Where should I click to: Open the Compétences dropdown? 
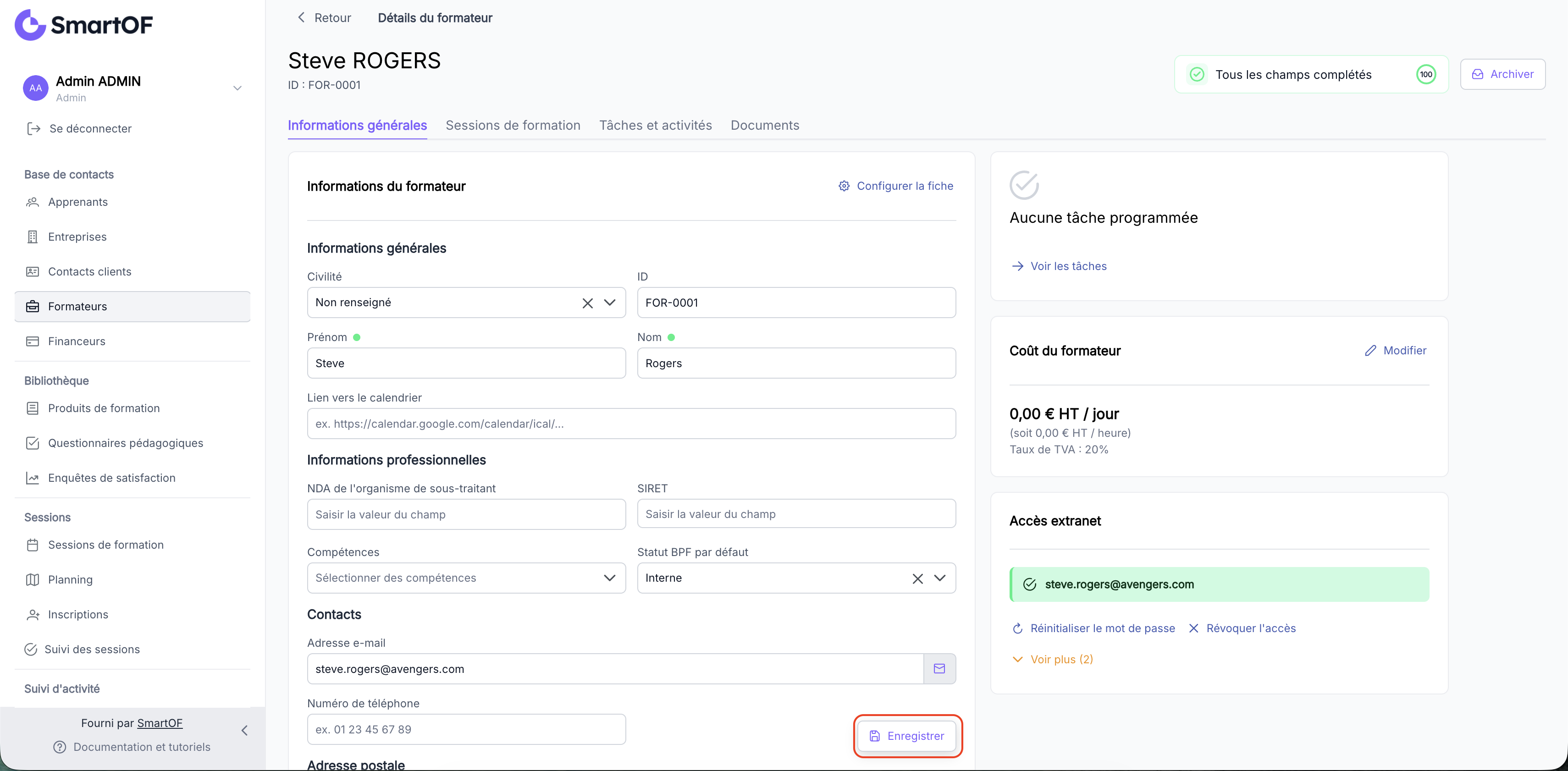click(466, 578)
